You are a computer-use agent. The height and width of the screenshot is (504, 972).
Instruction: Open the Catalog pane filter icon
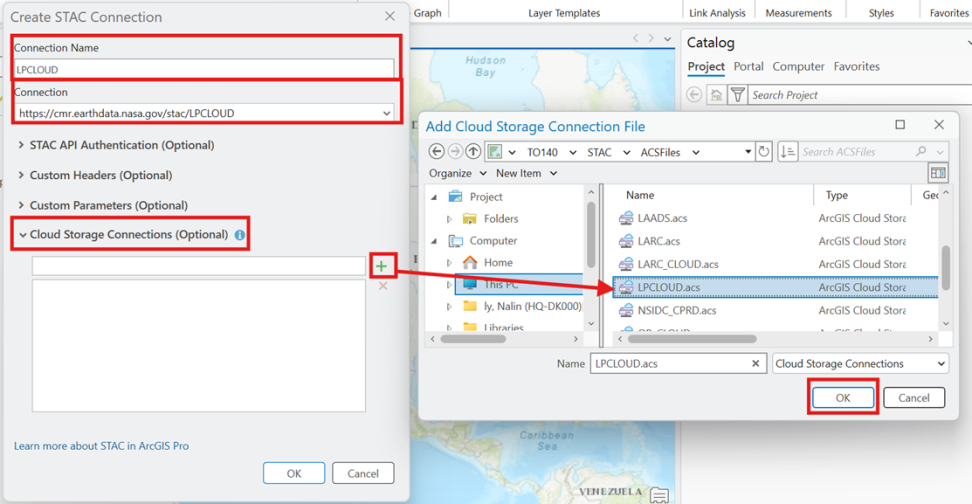737,95
